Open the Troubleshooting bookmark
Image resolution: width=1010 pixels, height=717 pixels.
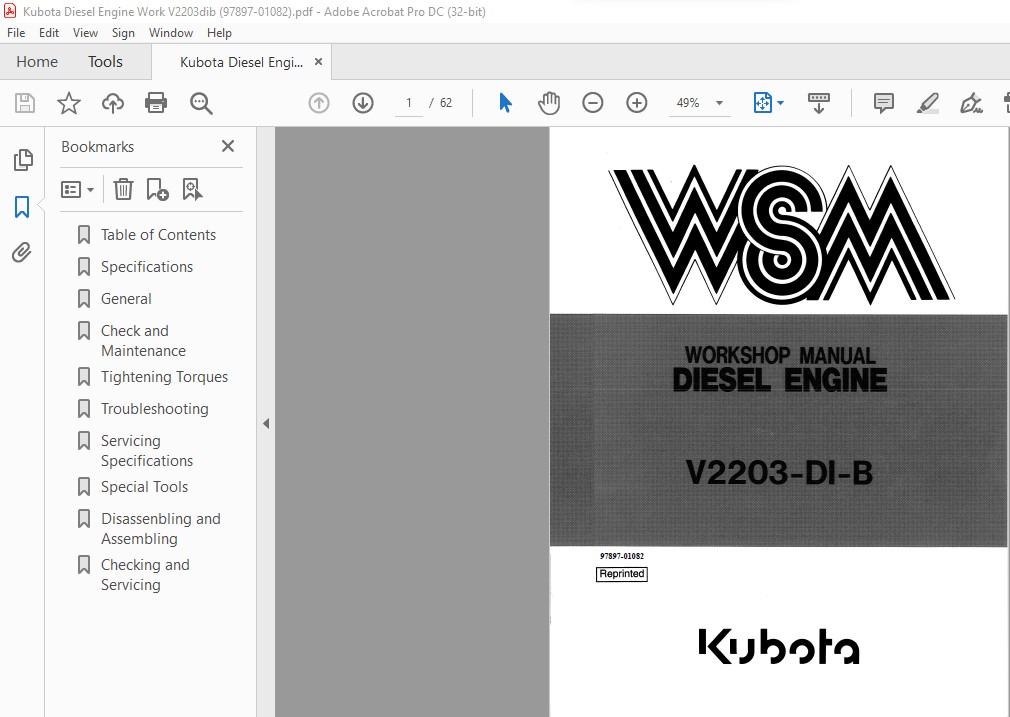[155, 409]
